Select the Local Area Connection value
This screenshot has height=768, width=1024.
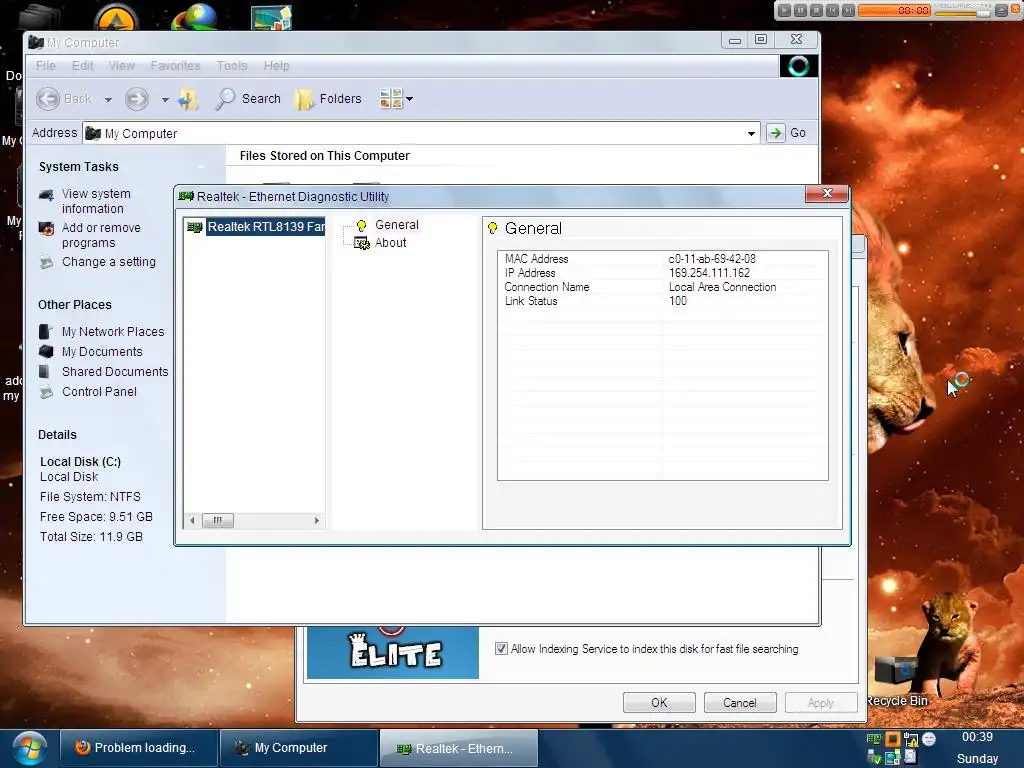[722, 287]
